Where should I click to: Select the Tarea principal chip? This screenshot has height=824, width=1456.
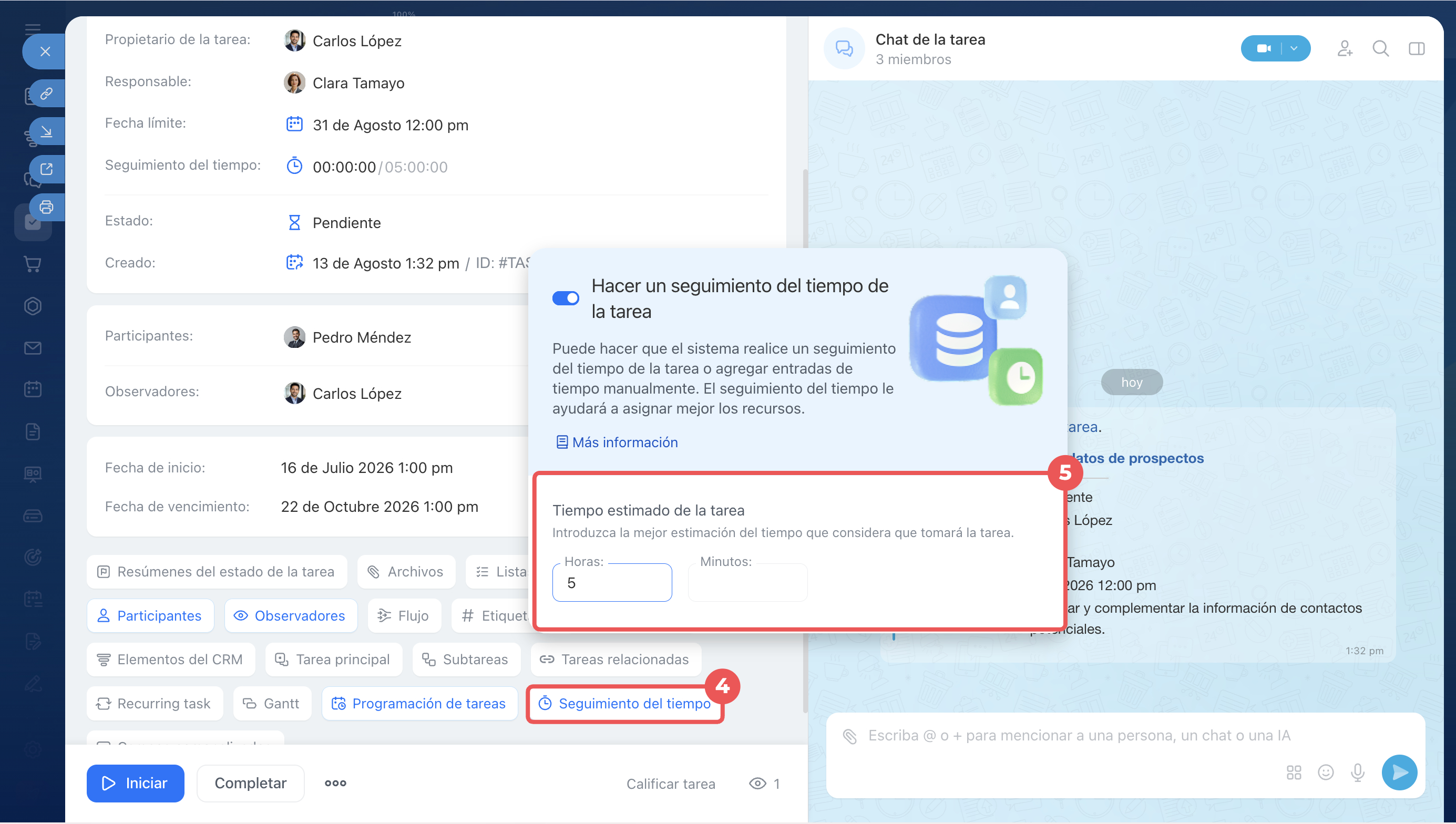click(x=334, y=660)
